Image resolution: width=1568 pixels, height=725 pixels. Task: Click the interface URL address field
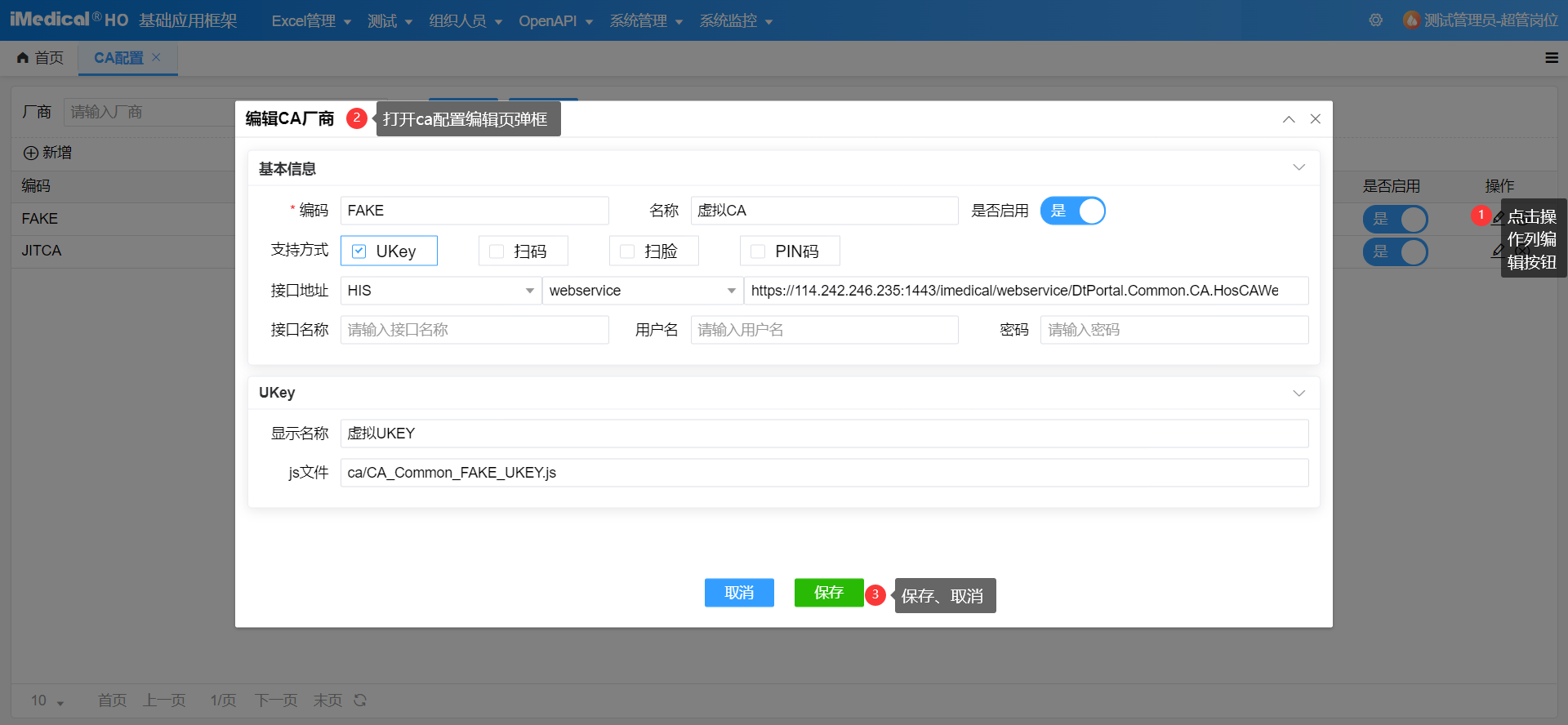1026,291
